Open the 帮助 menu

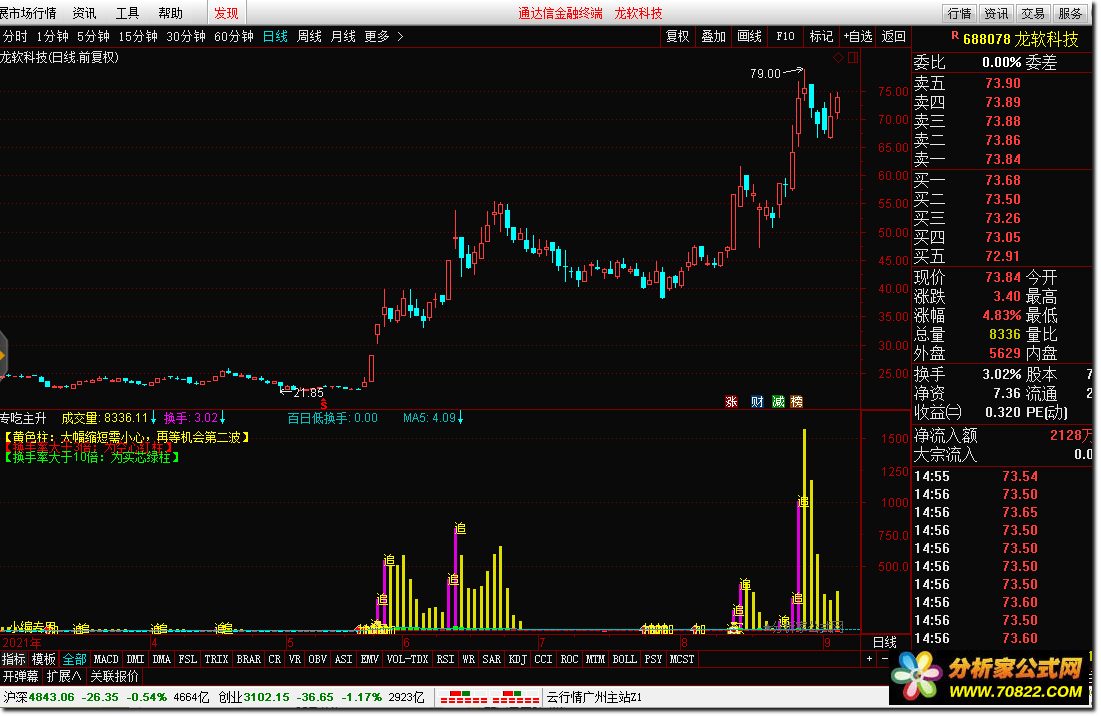[x=170, y=13]
